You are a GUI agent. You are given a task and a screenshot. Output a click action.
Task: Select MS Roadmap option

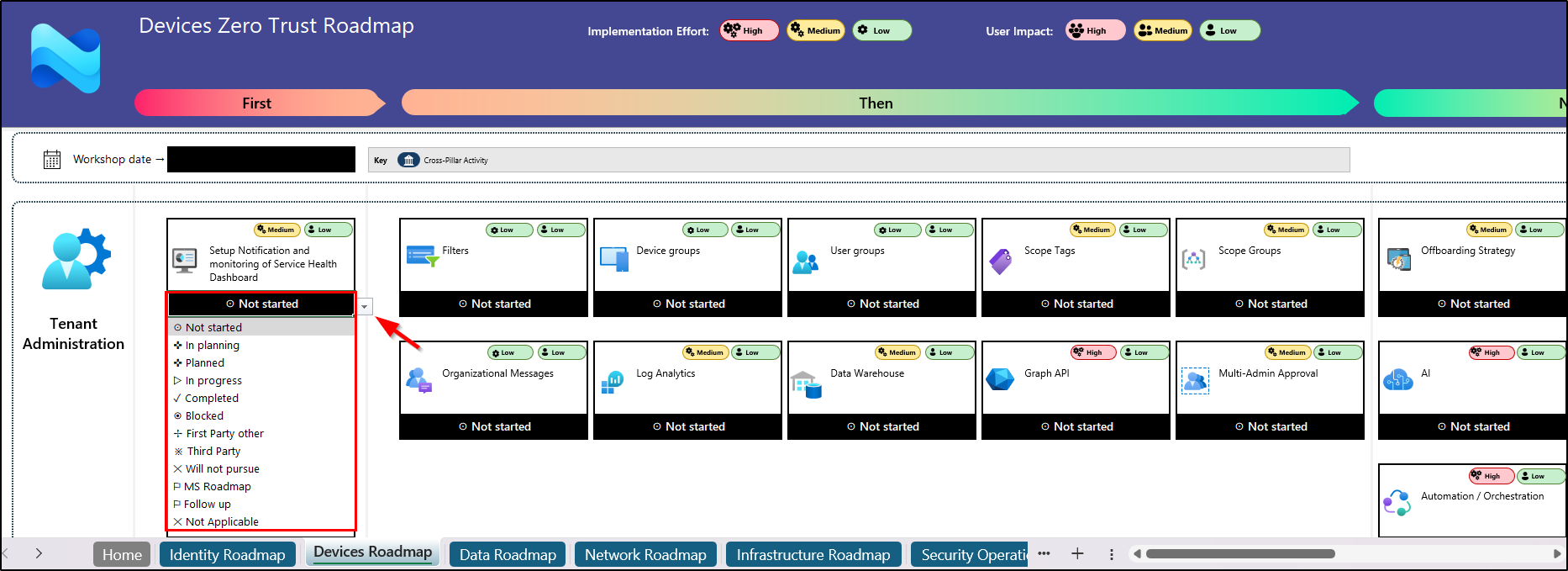coord(261,486)
